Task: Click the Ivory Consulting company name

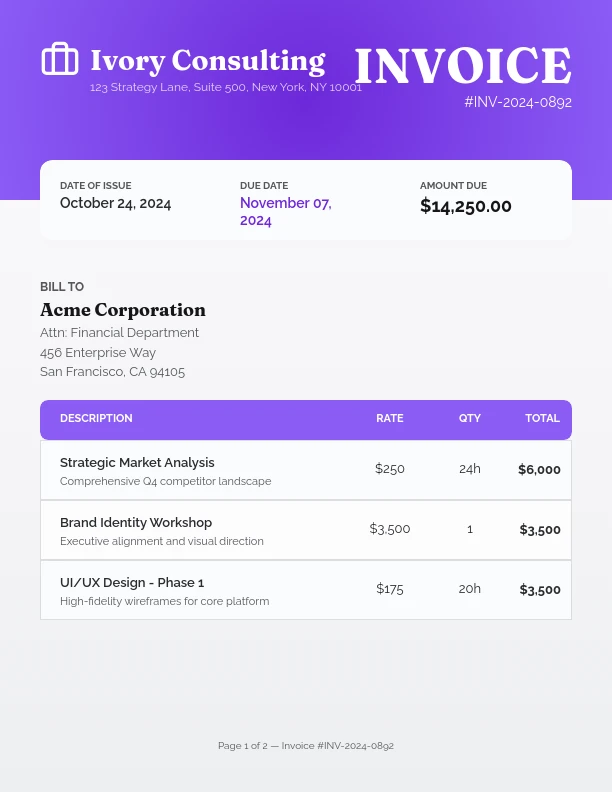Action: pyautogui.click(x=207, y=61)
